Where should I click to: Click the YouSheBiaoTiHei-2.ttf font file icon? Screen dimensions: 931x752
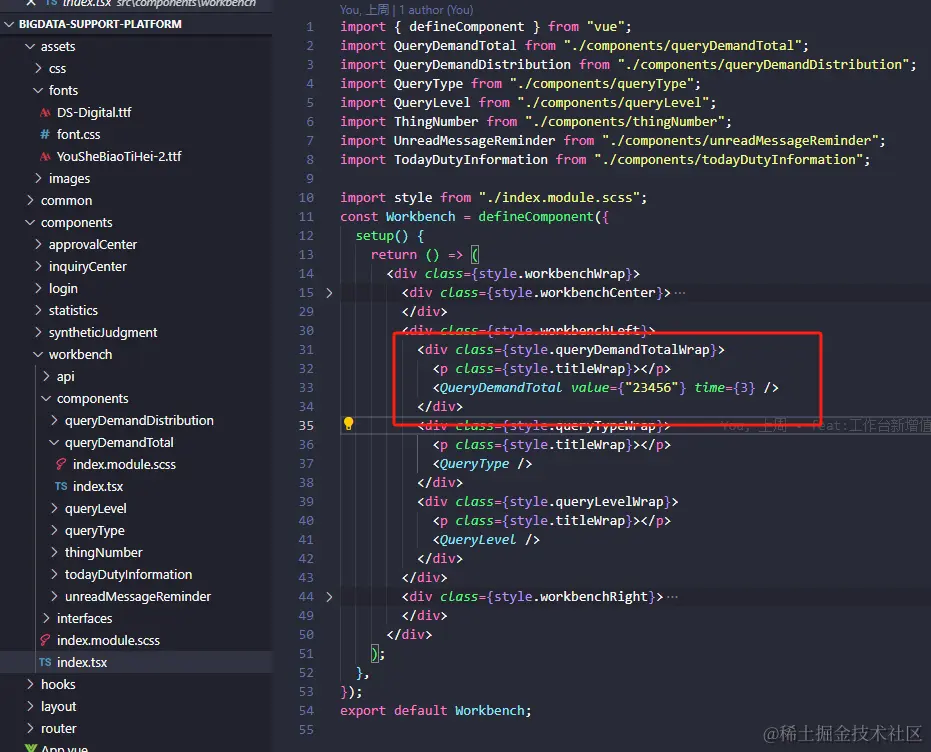coord(45,157)
